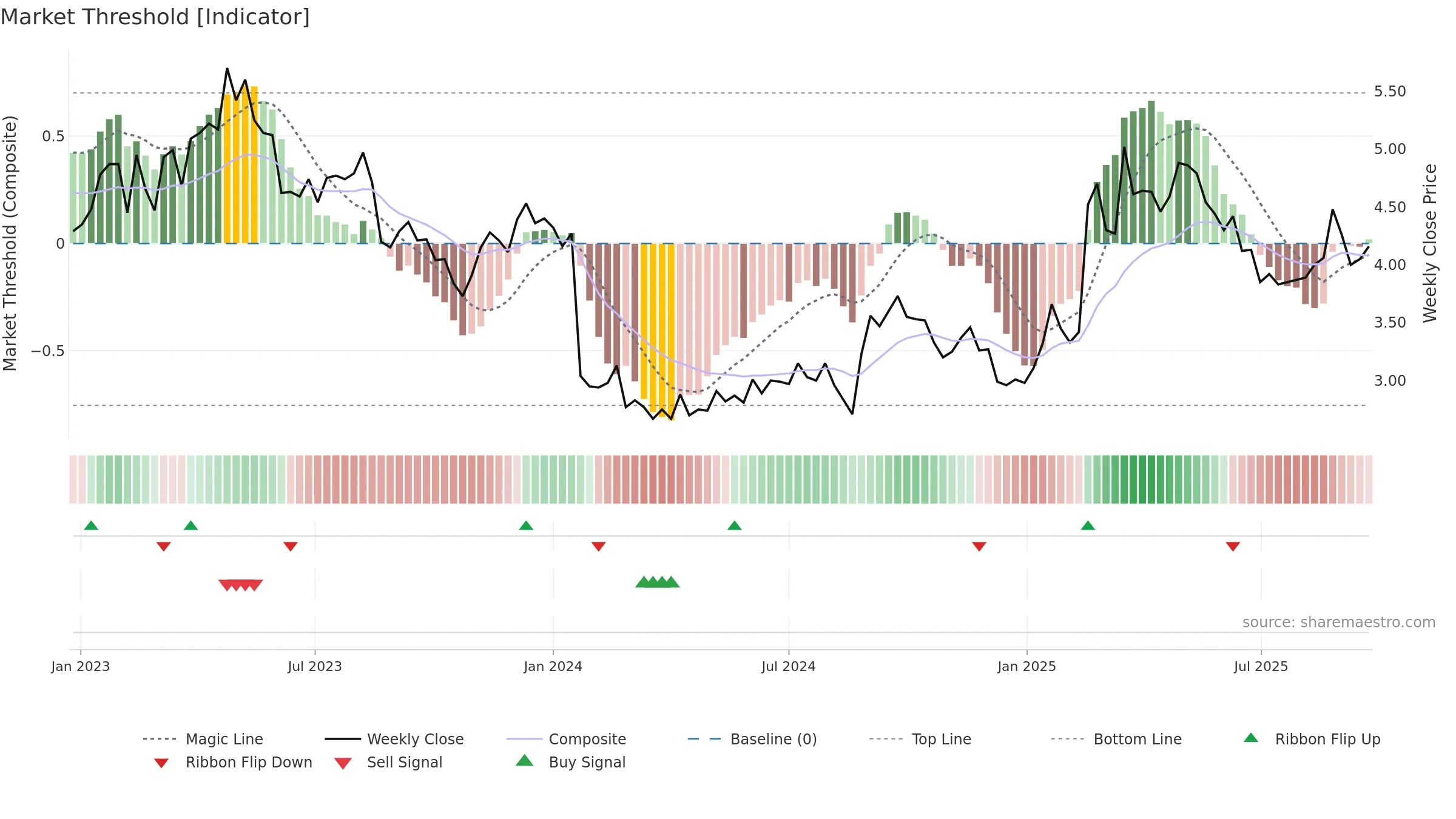Click the Ribbon Flip Down marker just before Jul 2023
Image resolution: width=1456 pixels, height=819 pixels.
[x=291, y=547]
